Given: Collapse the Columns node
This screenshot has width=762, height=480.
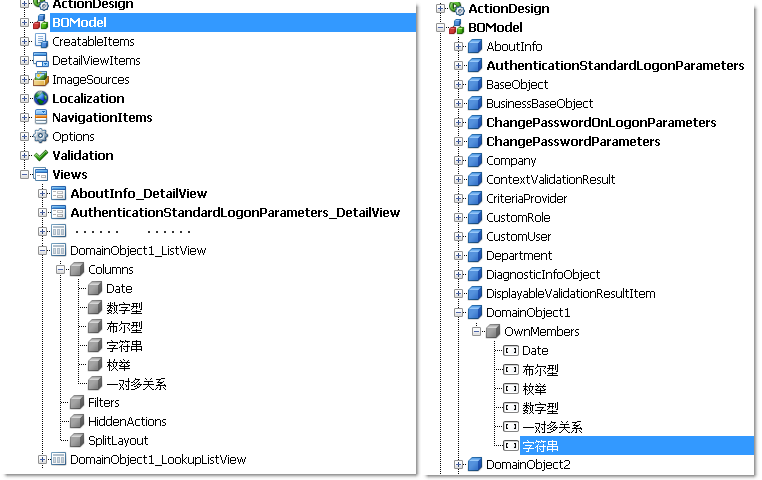Looking at the screenshot, I should coord(60,269).
